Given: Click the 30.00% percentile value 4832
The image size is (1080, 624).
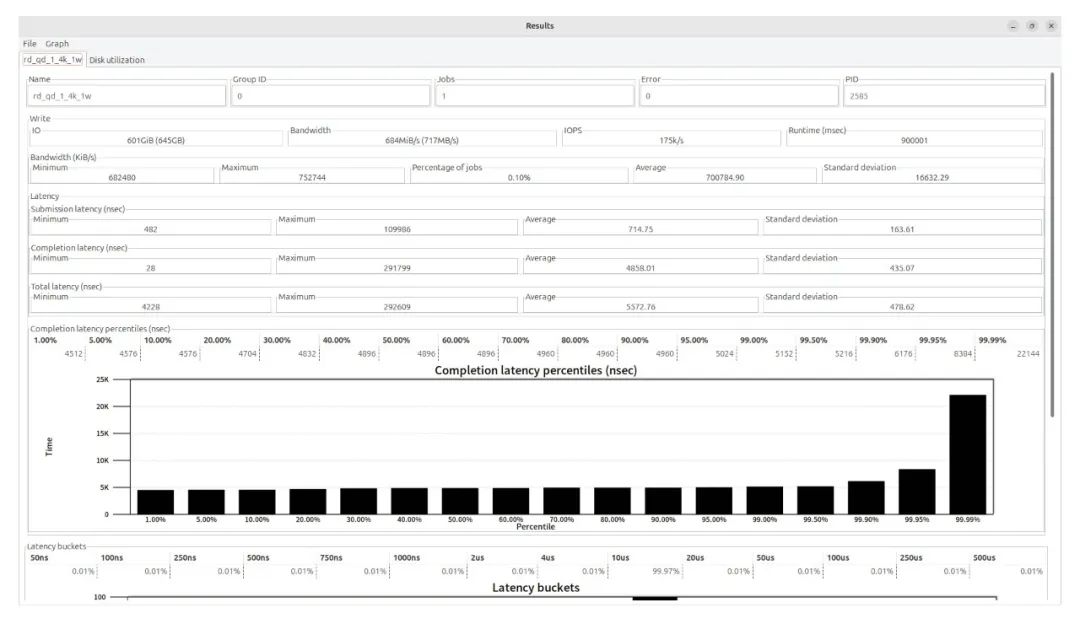Looking at the screenshot, I should (x=307, y=353).
